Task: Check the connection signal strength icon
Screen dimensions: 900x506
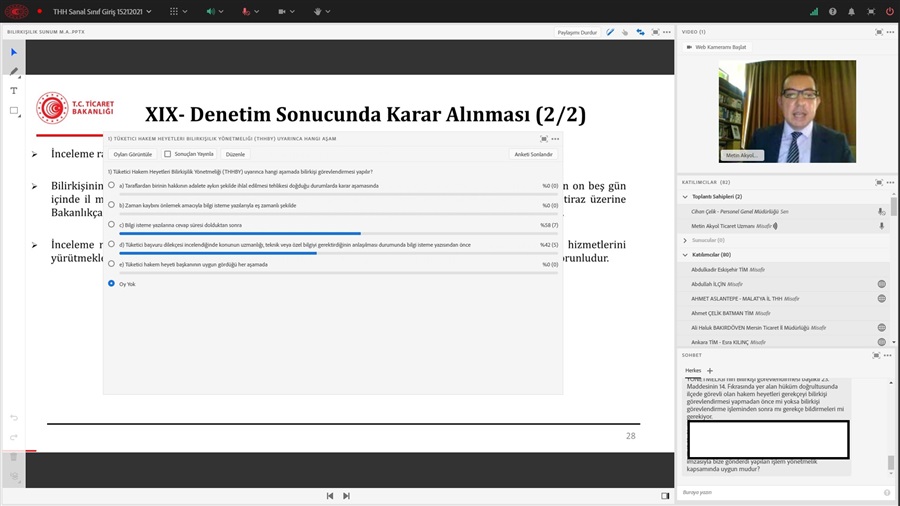Action: pos(814,11)
